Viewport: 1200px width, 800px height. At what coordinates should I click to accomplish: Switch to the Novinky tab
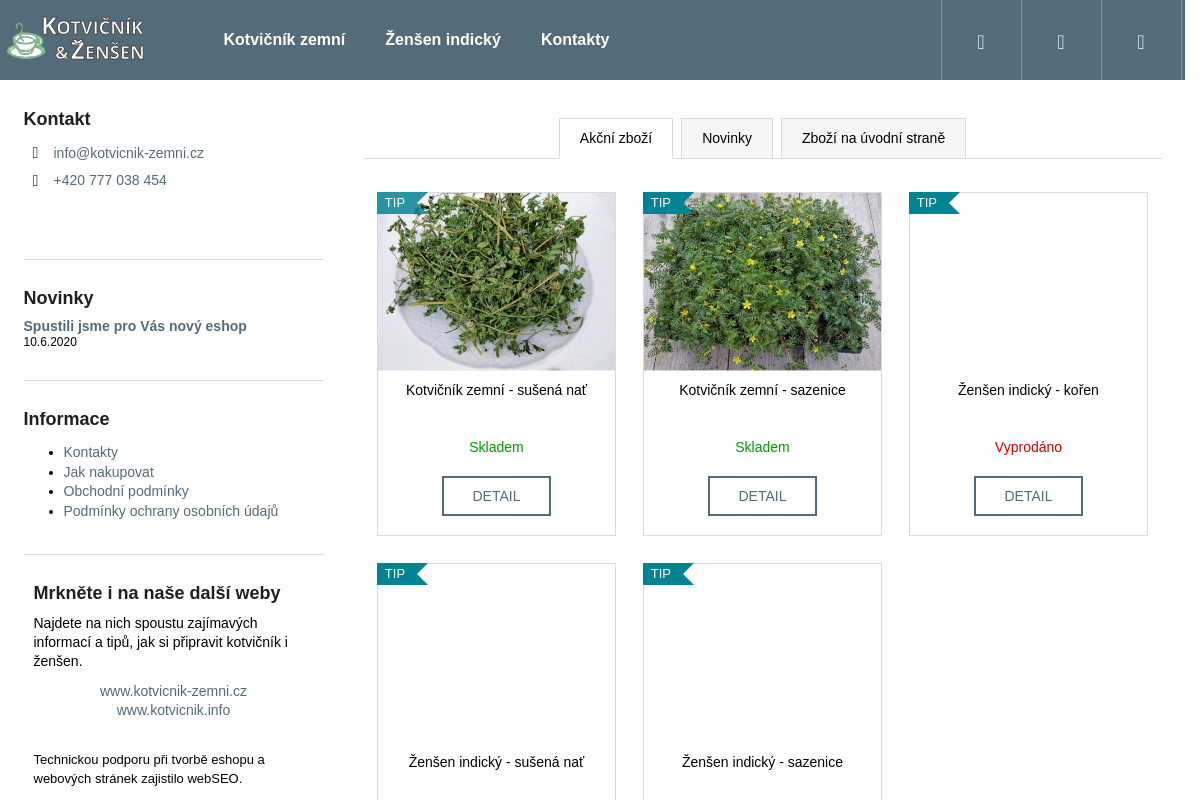click(x=727, y=138)
